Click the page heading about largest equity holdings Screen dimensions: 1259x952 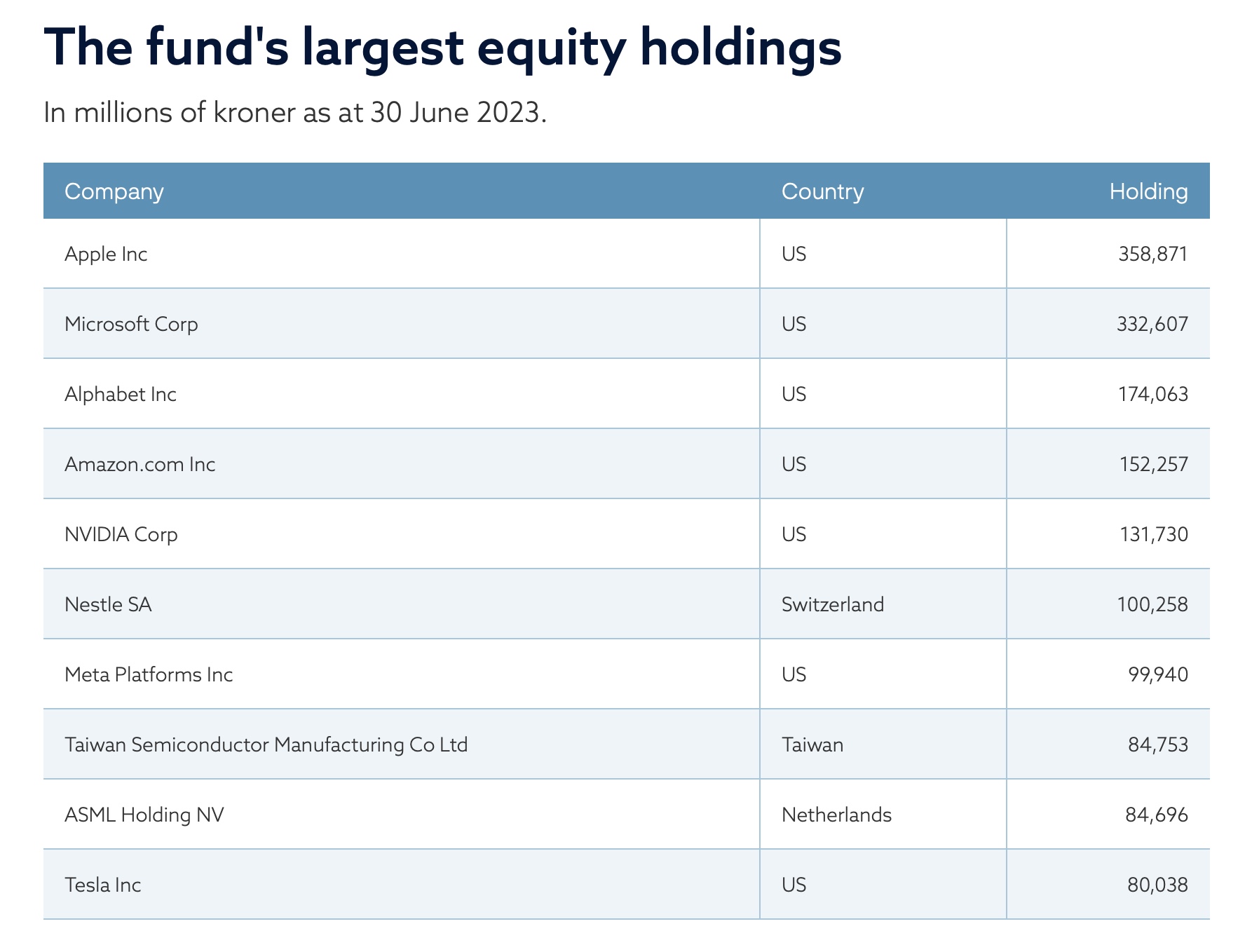point(442,47)
